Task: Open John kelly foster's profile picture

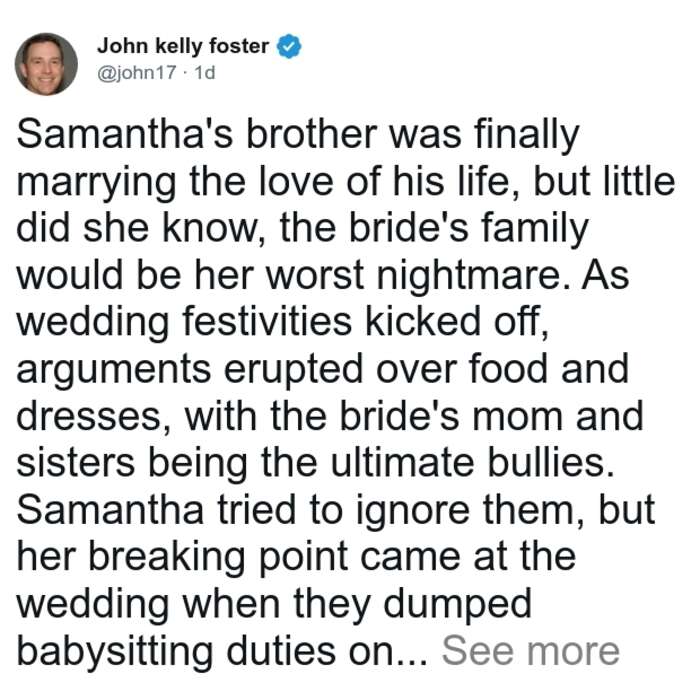Action: tap(46, 64)
